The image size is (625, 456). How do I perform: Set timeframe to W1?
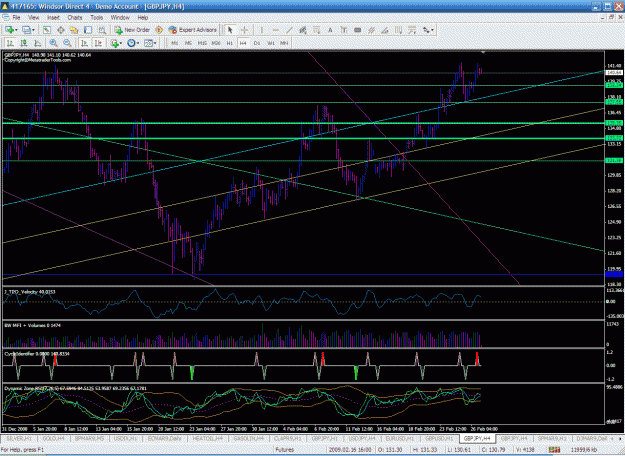pos(271,43)
